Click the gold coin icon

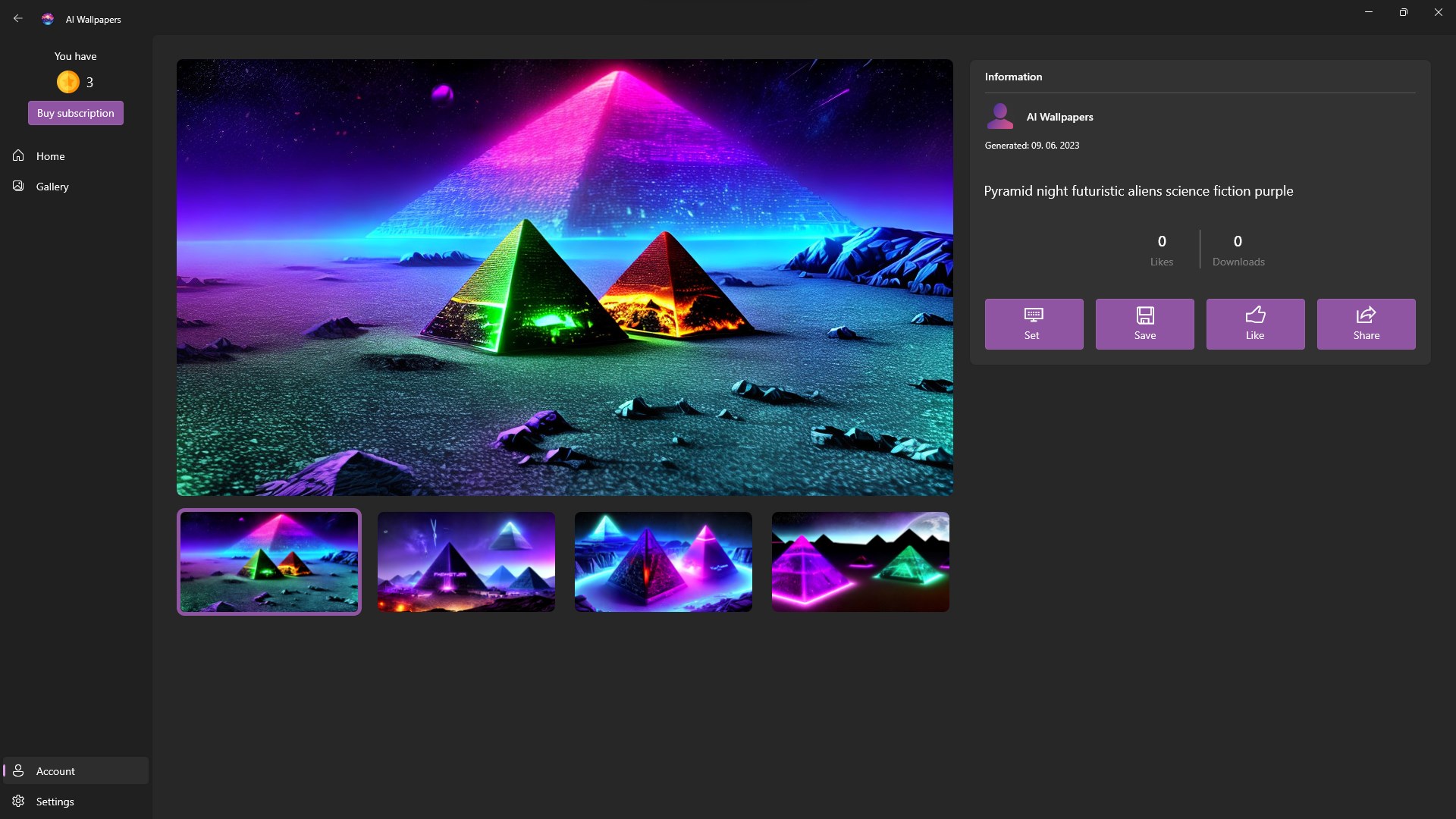68,82
